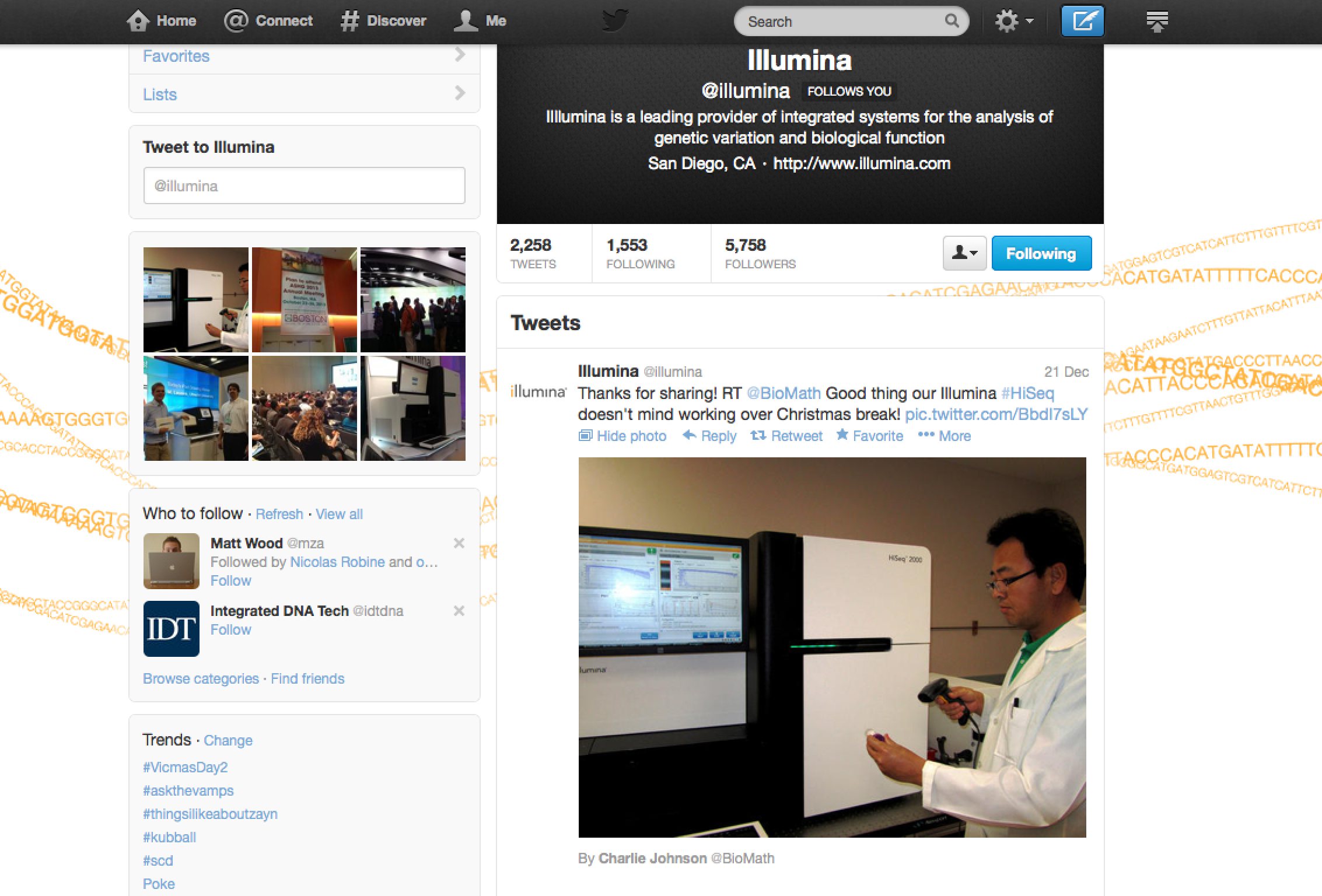Screen dimensions: 1322x896
Task: Favorite the Illumina tweet
Action: [x=870, y=436]
